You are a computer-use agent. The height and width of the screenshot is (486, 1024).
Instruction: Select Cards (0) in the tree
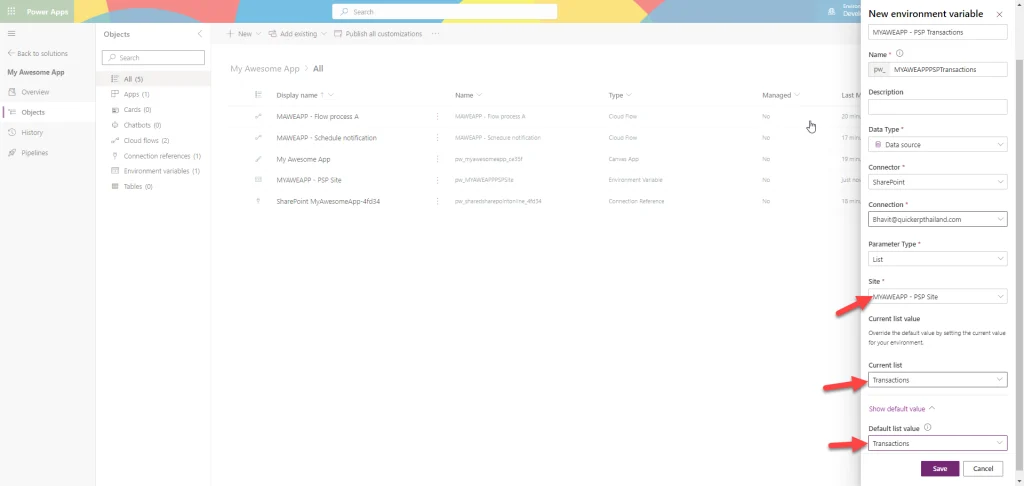coord(137,110)
